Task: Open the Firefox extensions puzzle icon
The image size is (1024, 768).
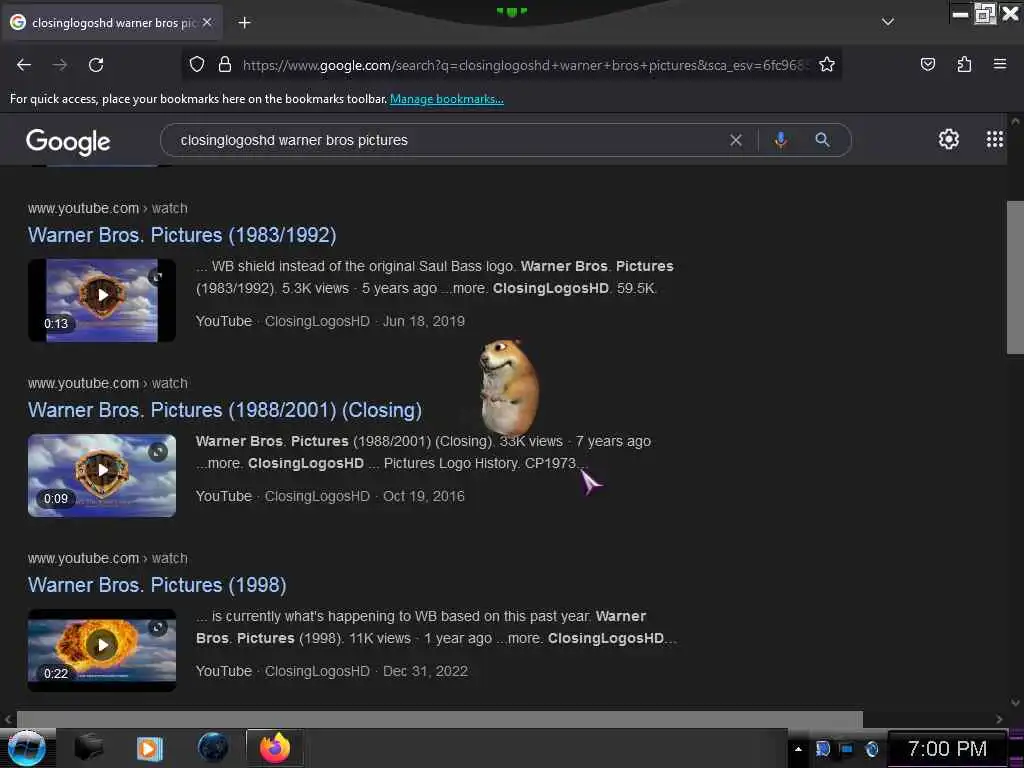Action: (964, 65)
